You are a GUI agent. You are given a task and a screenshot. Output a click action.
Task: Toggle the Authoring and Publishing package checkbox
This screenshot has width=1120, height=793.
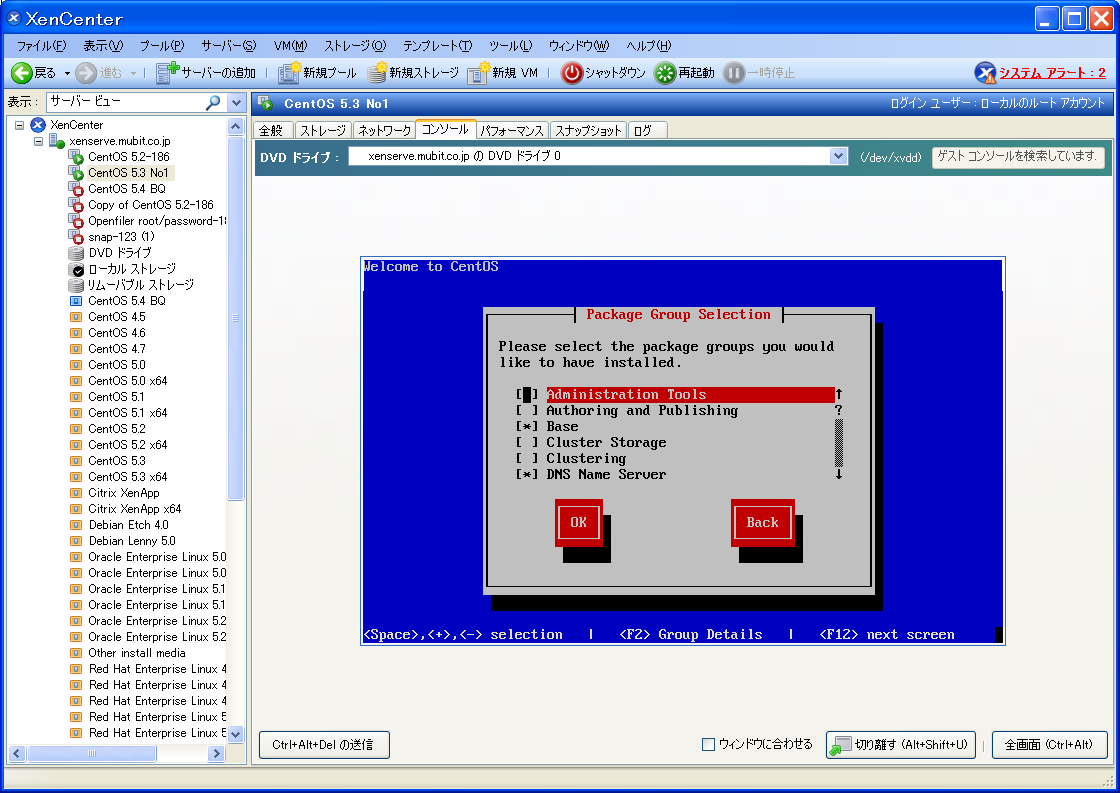527,411
